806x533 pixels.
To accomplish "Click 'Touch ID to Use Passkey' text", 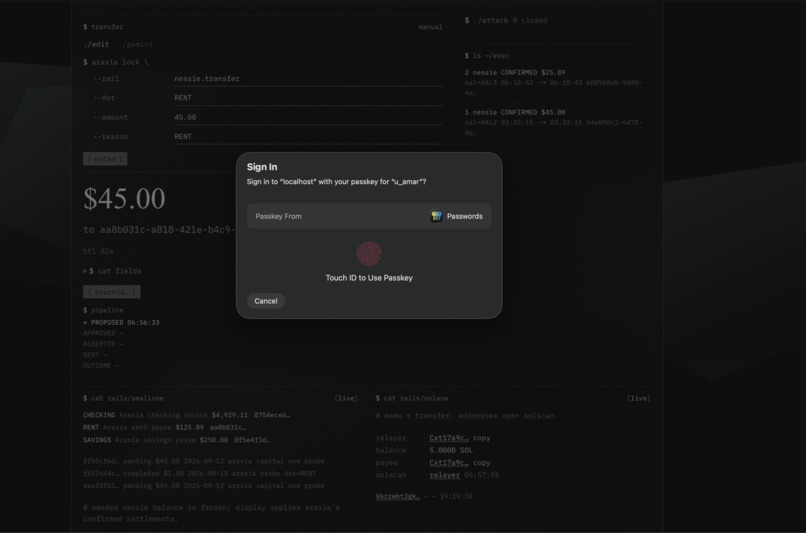I will click(x=369, y=278).
